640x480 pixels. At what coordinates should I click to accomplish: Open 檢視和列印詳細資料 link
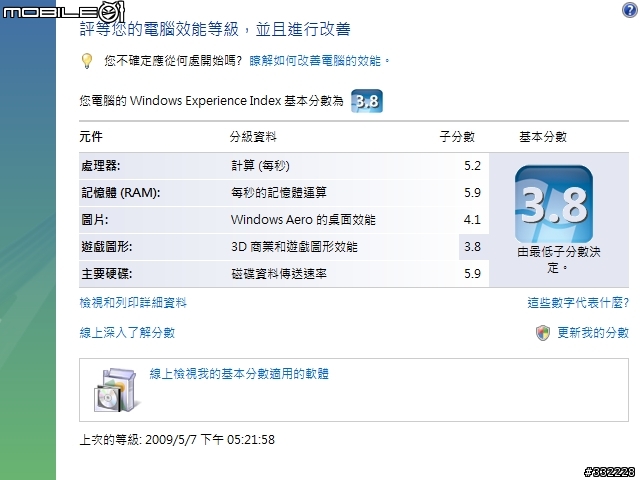click(x=133, y=303)
